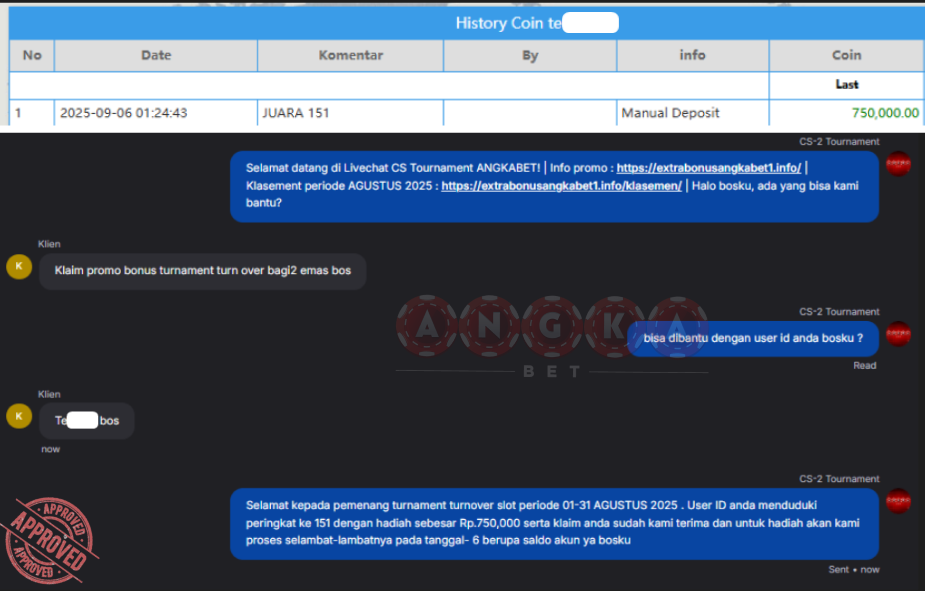Click the agent avatar beside user id question
The image size is (925, 591).
tap(898, 334)
